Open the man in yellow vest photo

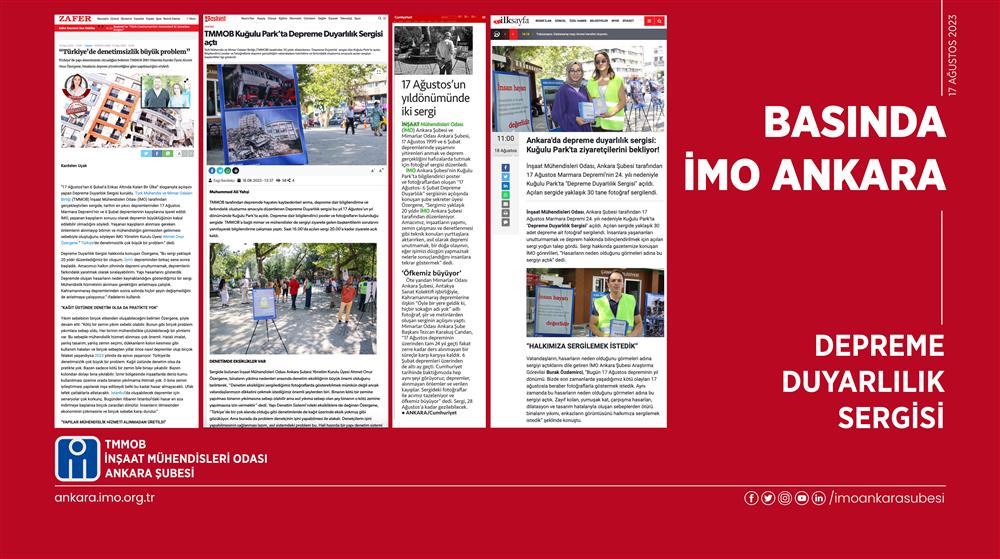(x=595, y=302)
